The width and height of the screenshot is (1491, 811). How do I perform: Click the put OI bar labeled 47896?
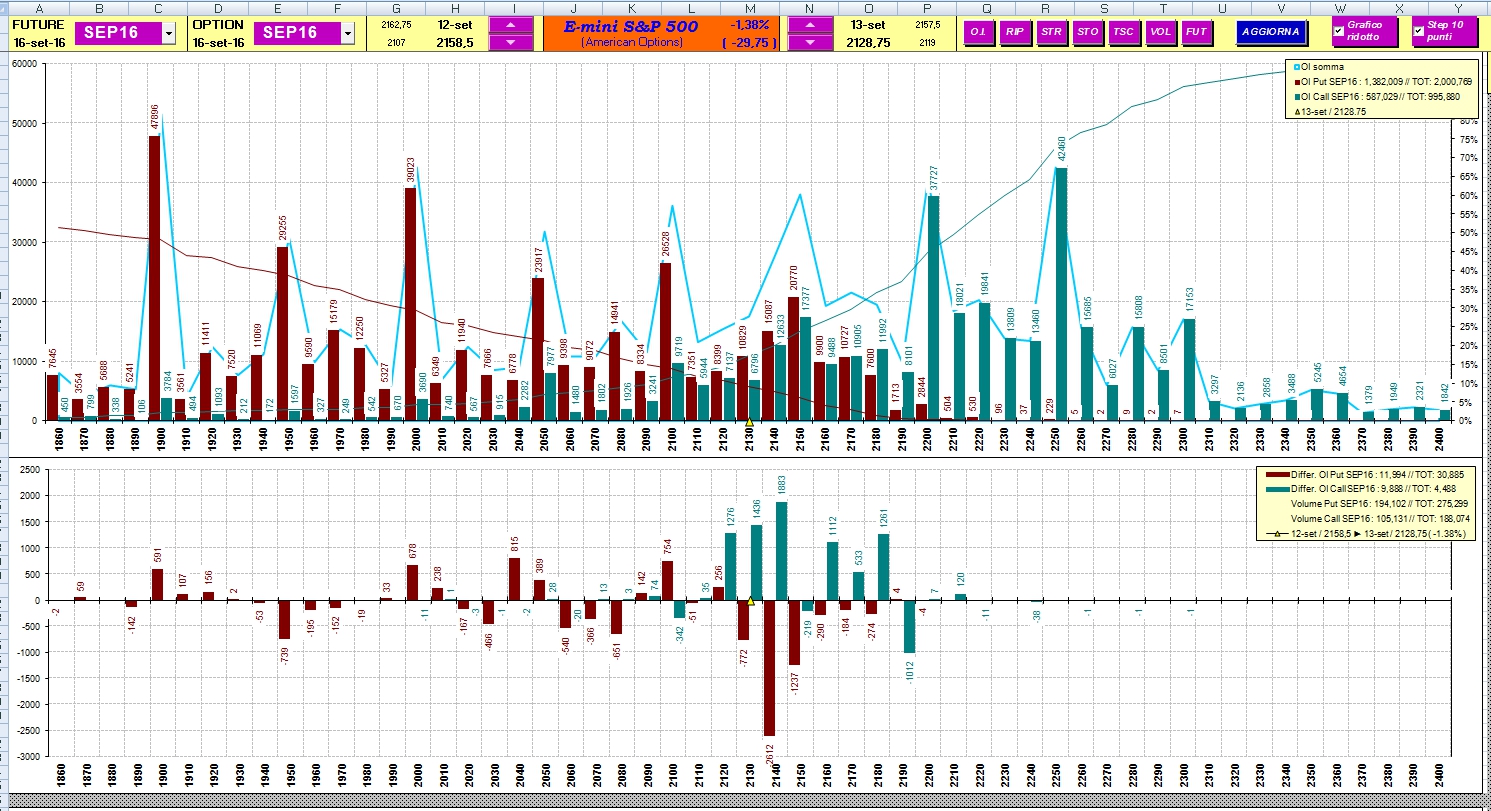155,278
